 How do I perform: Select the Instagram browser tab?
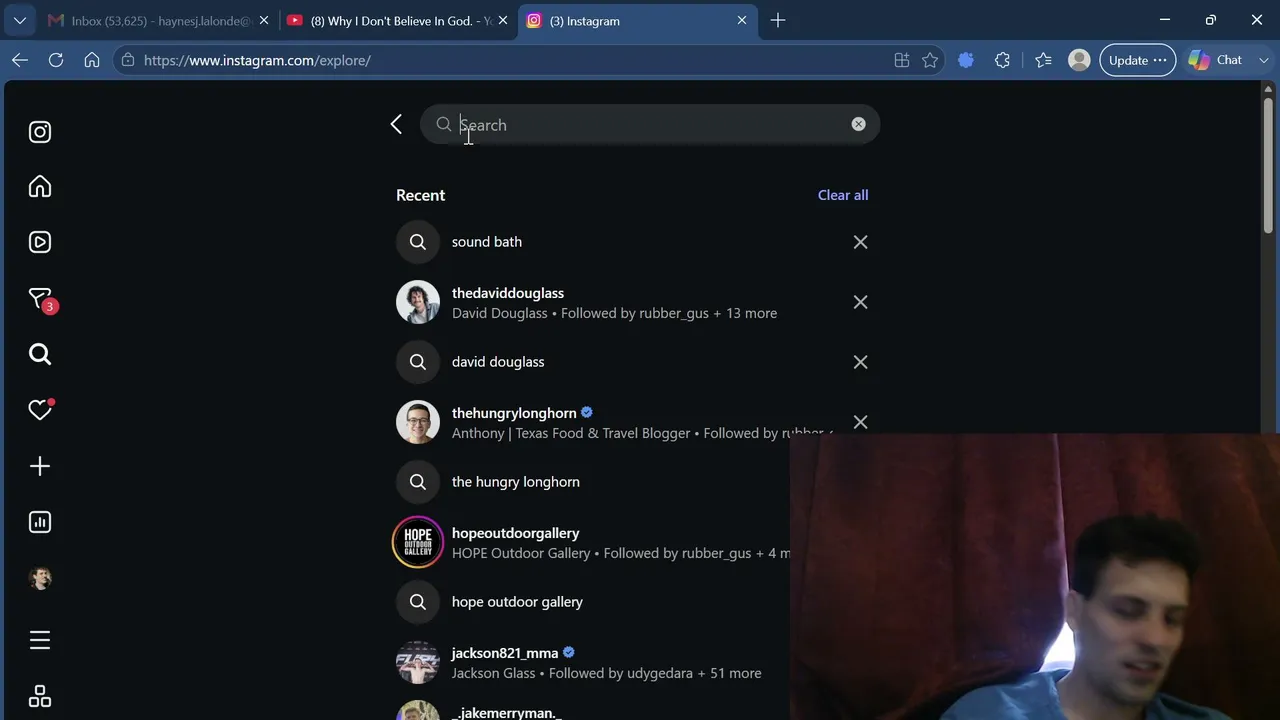tap(635, 20)
